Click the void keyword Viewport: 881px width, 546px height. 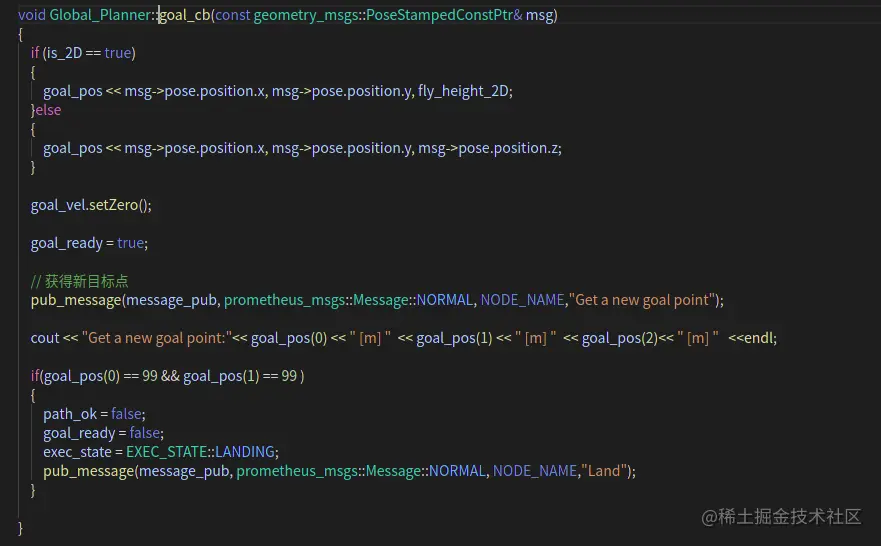[31, 15]
